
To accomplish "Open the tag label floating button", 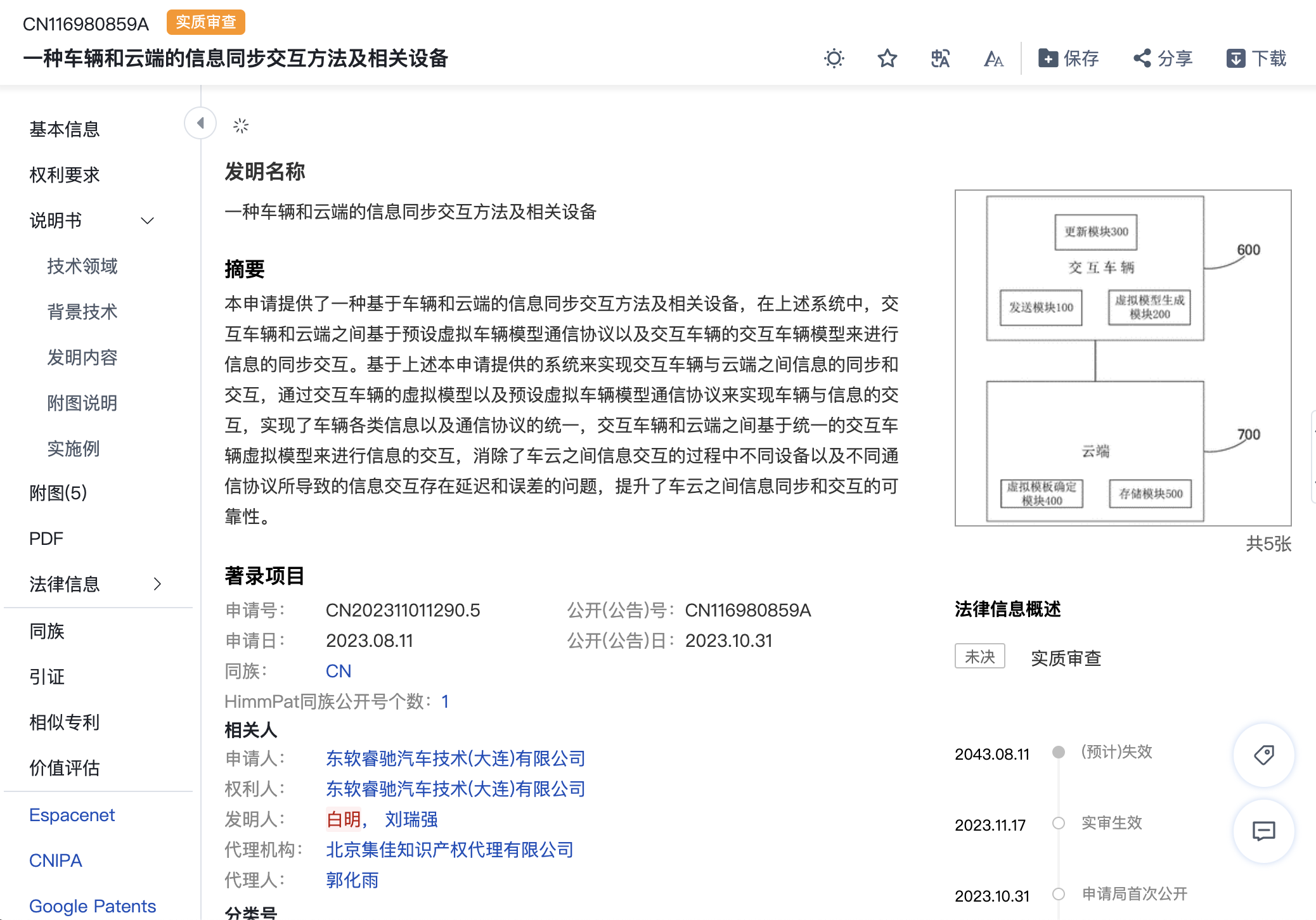I will coord(1264,755).
